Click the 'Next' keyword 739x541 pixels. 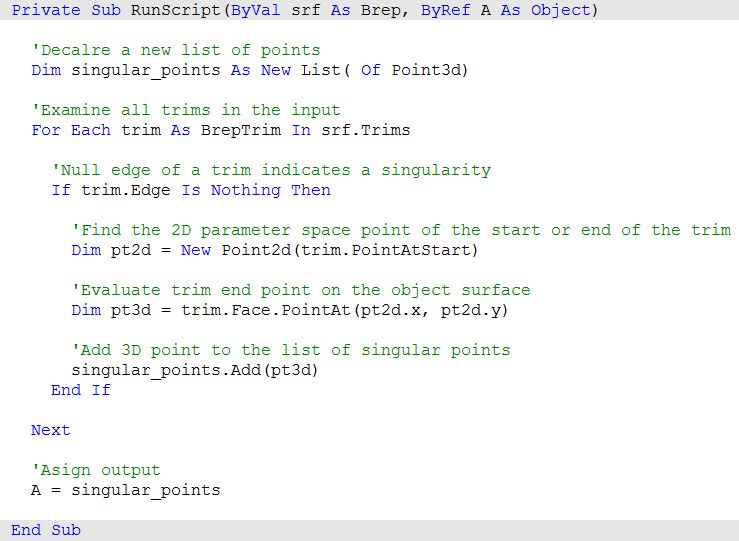click(51, 430)
